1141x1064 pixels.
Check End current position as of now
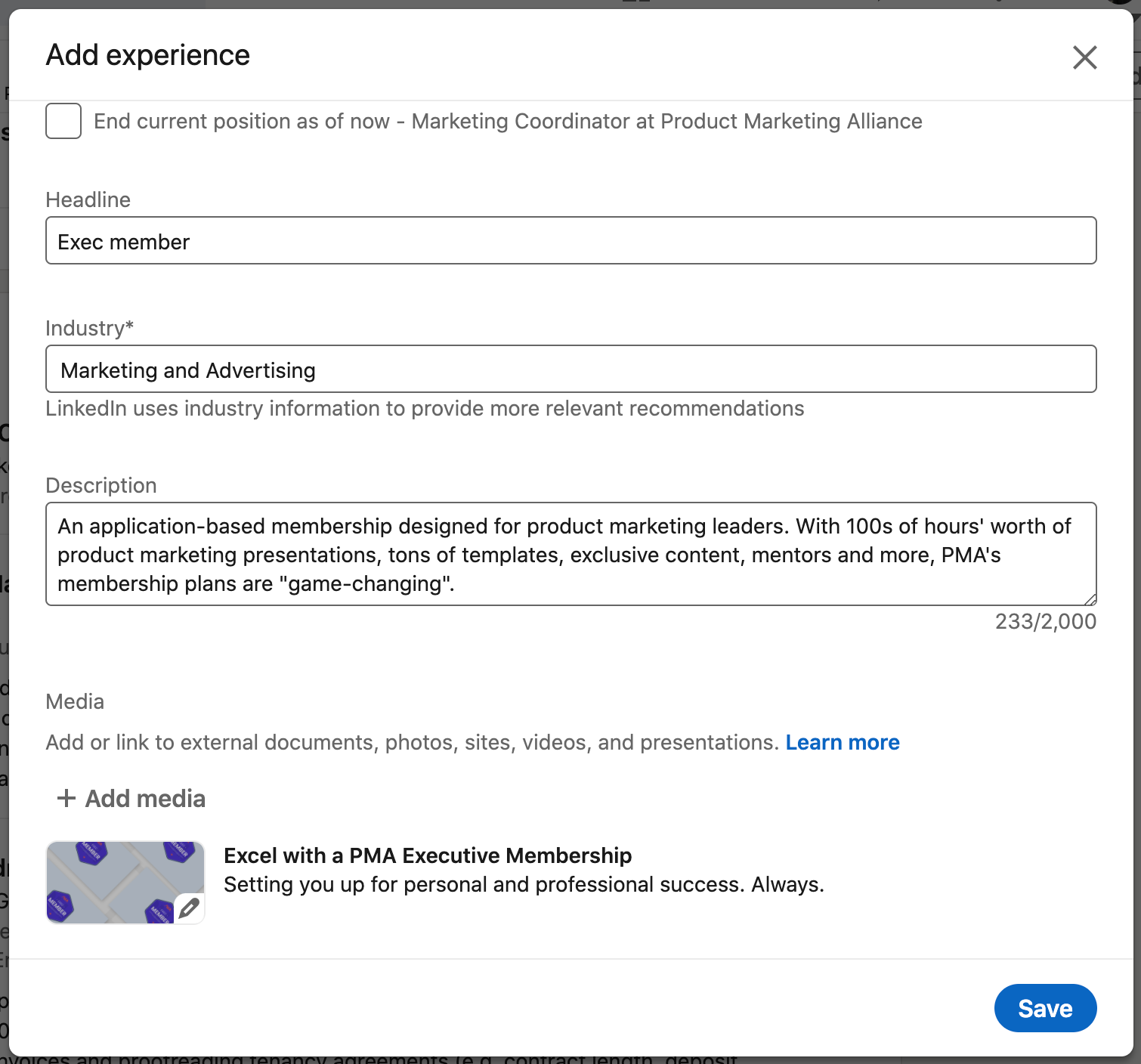(63, 121)
